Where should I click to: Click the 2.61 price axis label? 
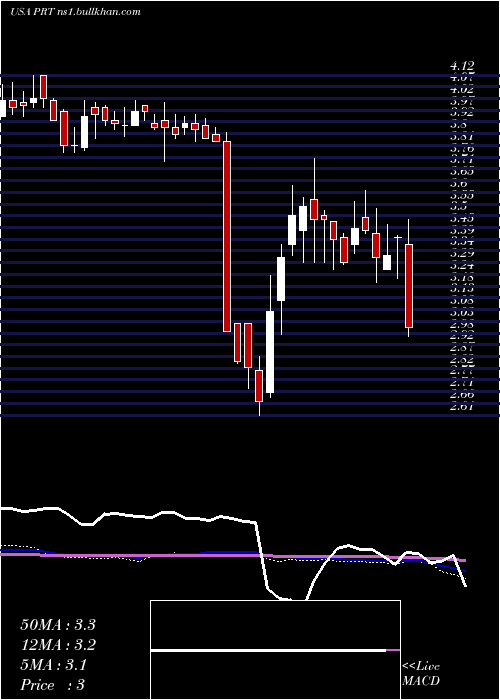(x=462, y=406)
